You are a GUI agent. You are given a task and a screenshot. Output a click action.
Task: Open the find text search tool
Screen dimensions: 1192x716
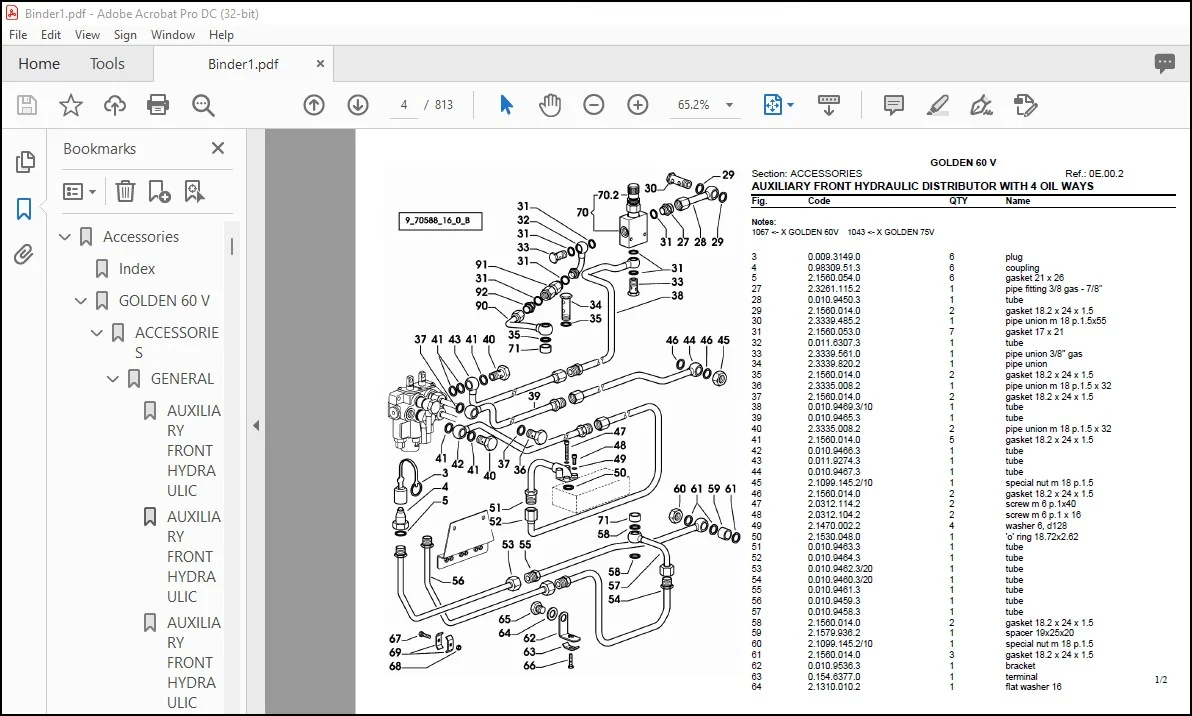(x=203, y=105)
